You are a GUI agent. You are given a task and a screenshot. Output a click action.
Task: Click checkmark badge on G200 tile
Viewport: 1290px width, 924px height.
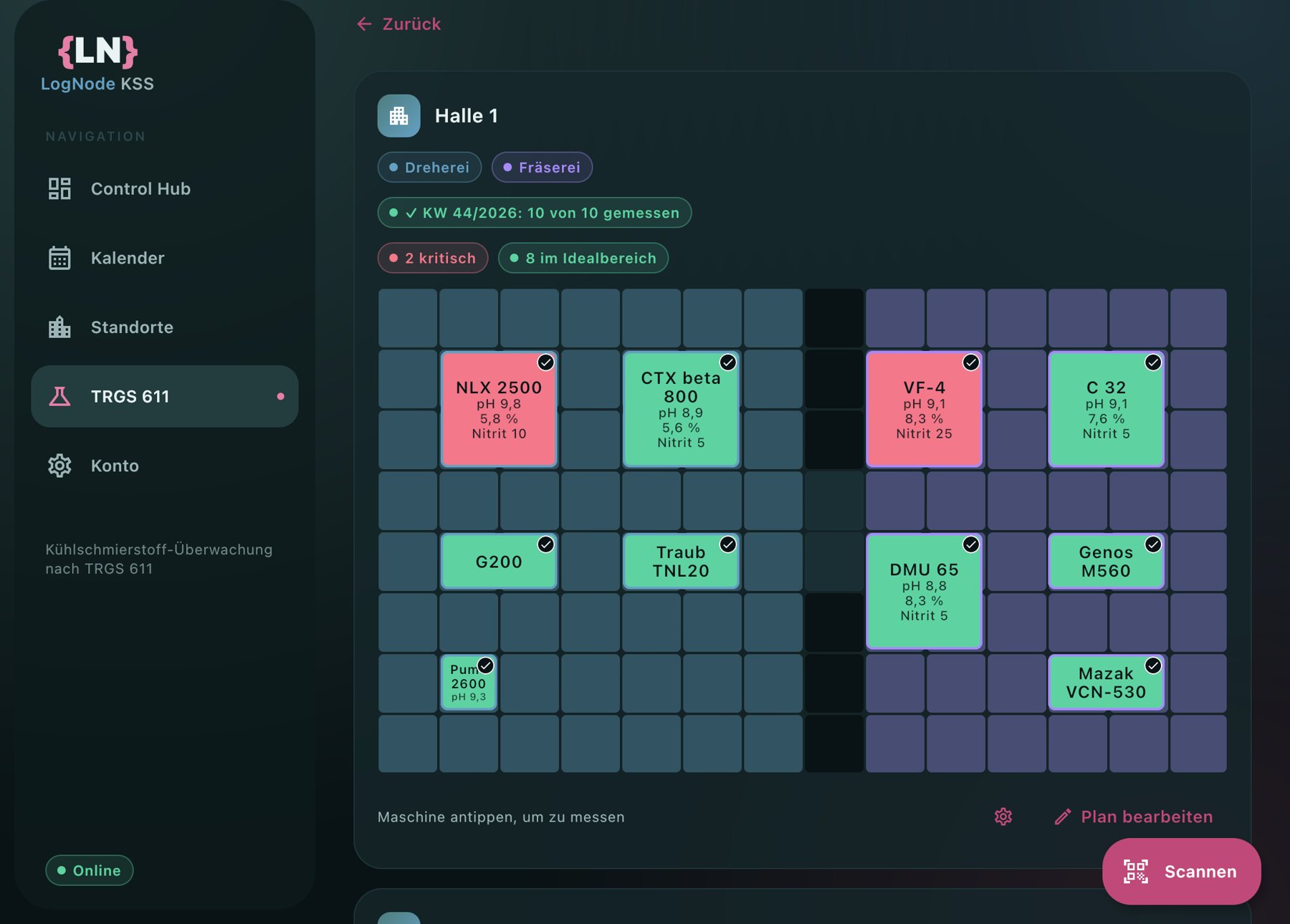(x=546, y=544)
